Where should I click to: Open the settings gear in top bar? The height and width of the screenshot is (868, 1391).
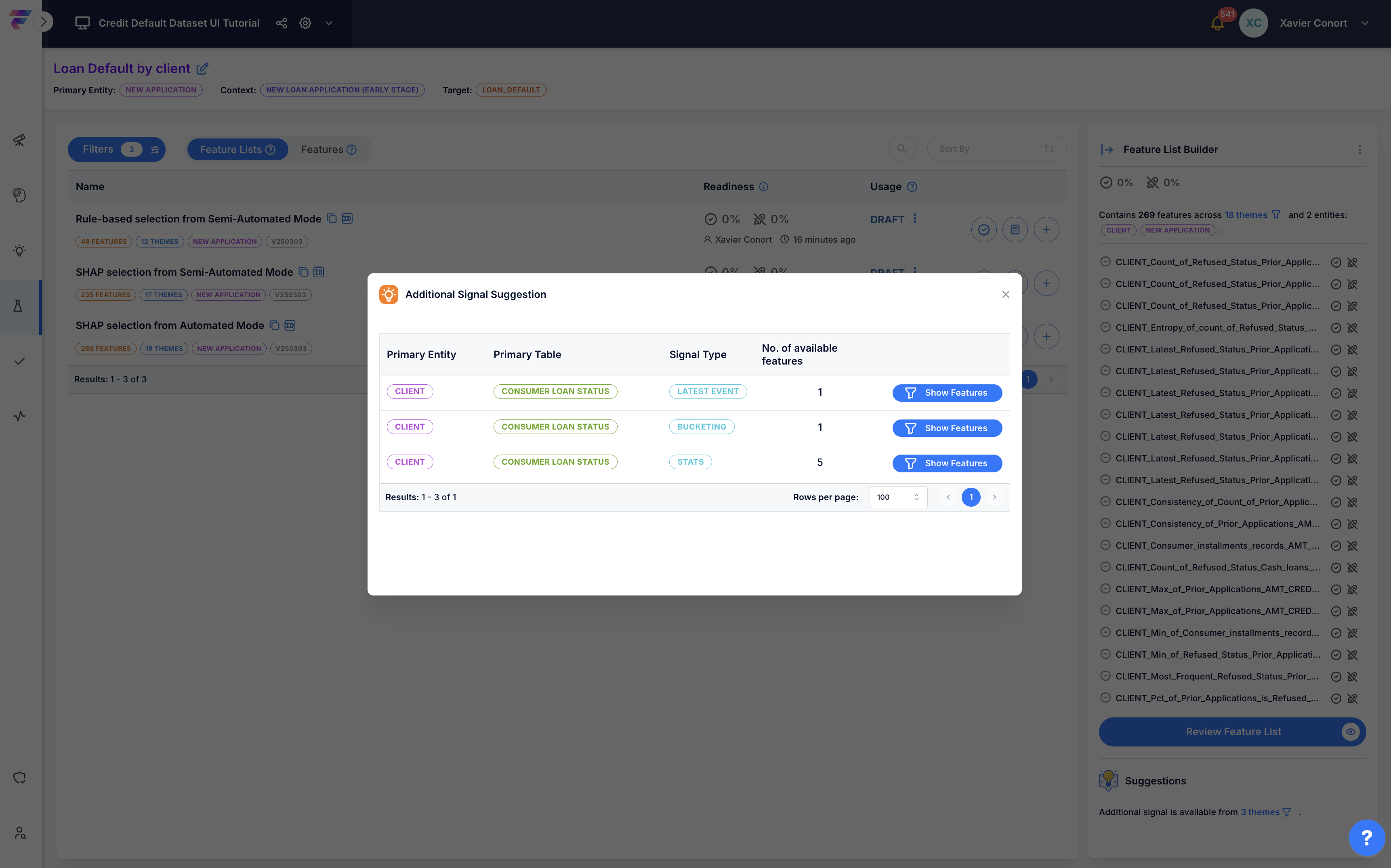point(305,23)
